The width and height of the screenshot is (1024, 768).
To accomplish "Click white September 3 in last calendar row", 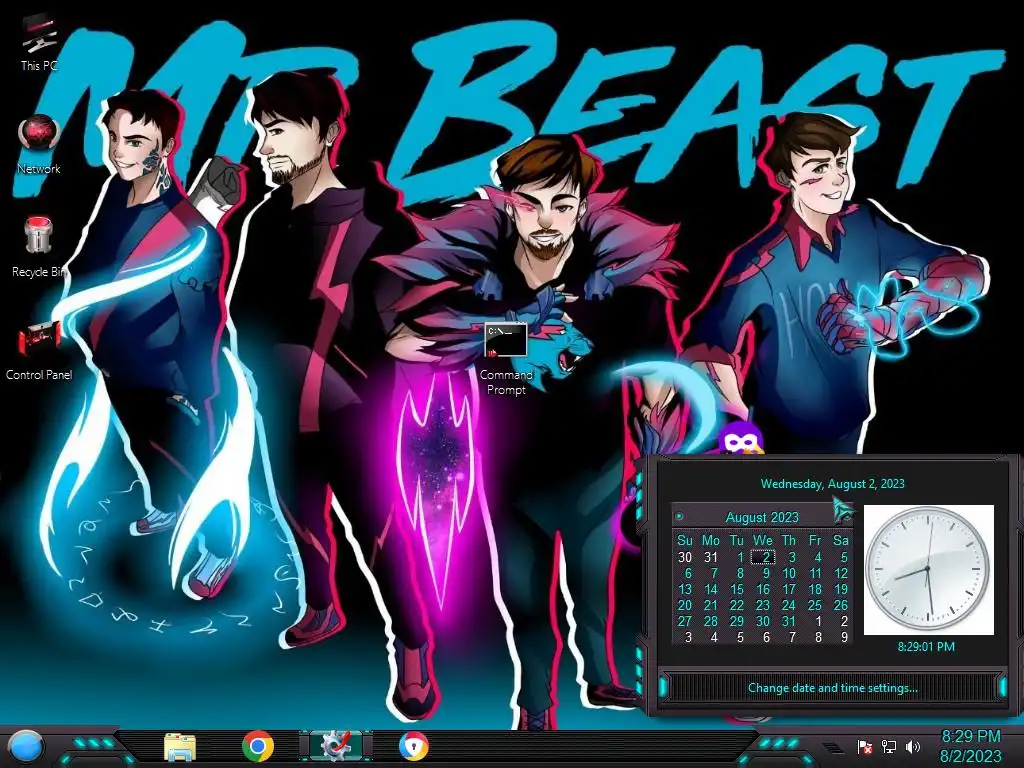I will pos(687,637).
